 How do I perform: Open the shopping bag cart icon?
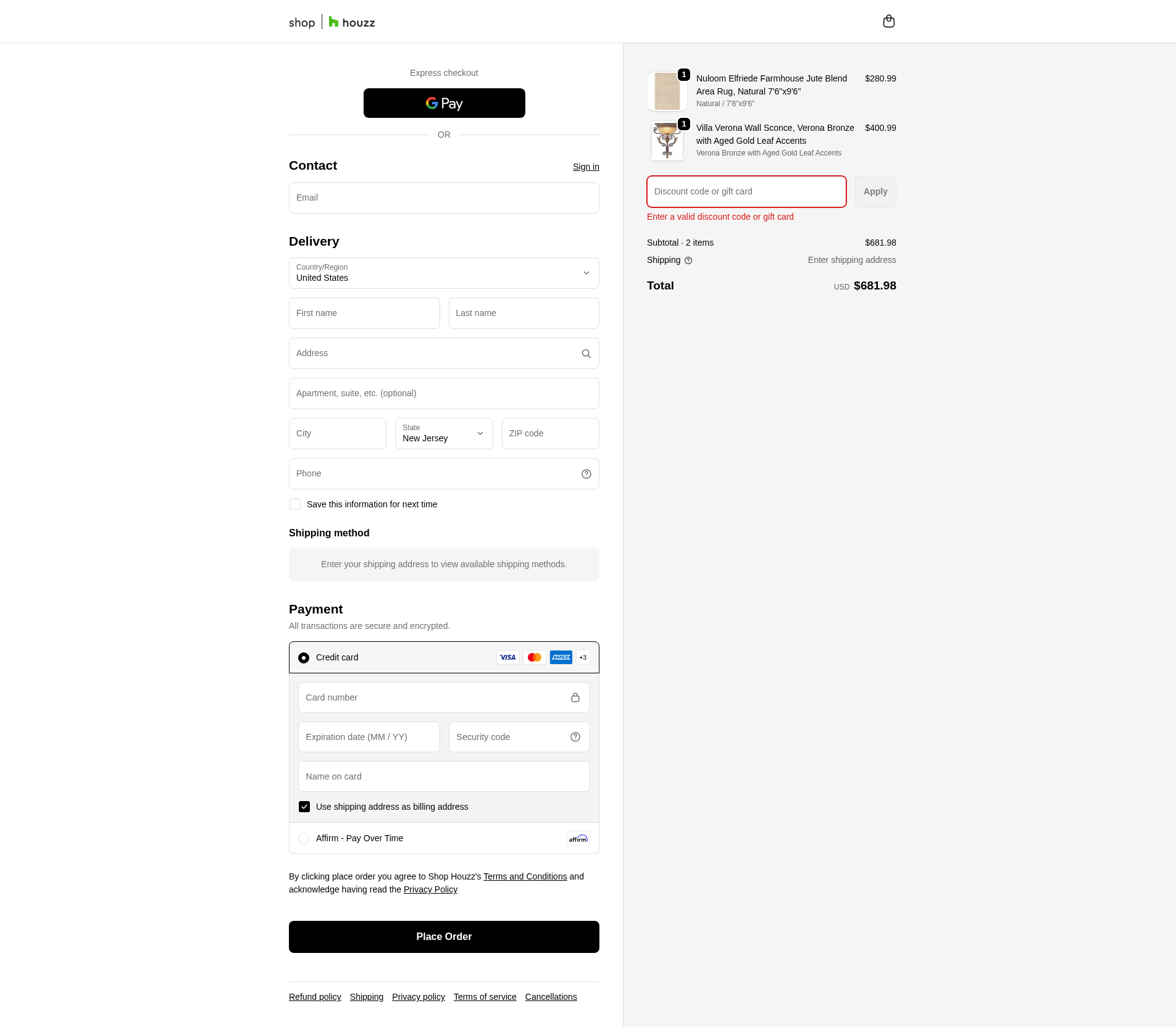click(x=888, y=22)
